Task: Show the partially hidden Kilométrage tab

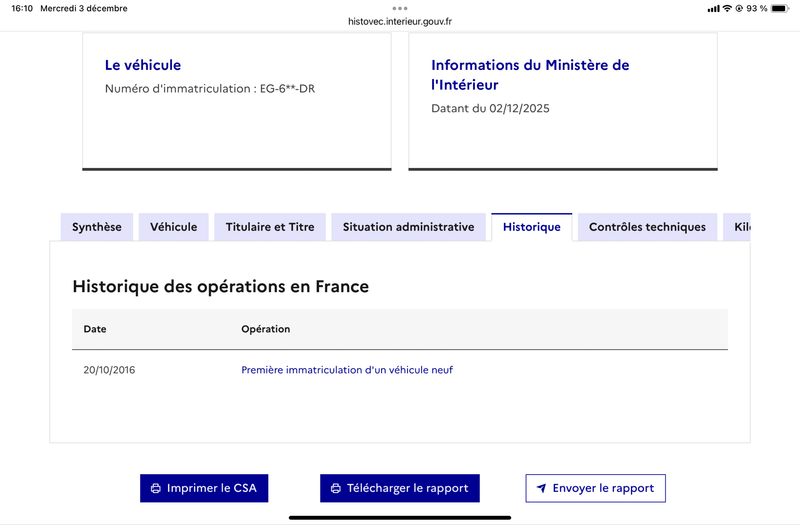Action: (739, 227)
